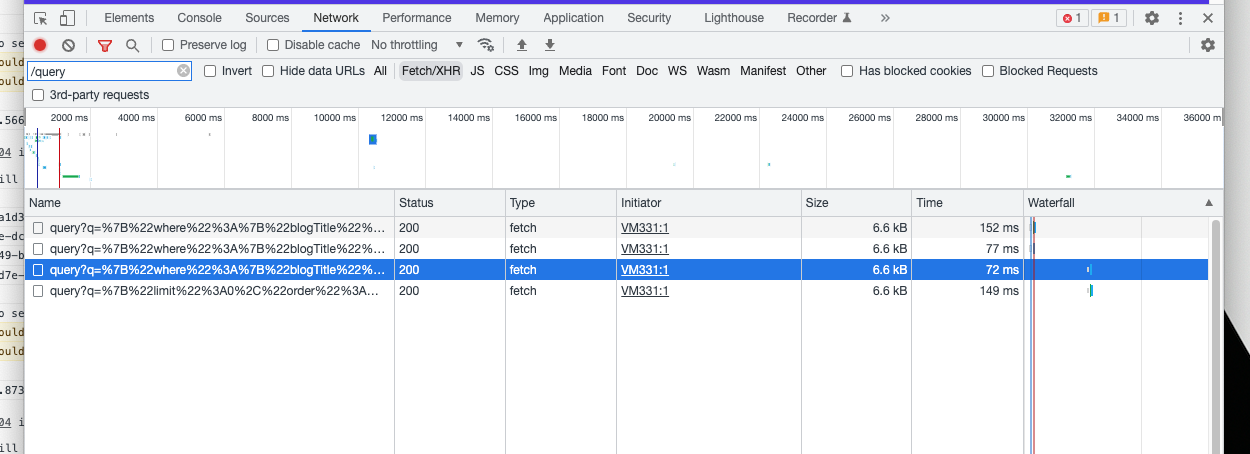Check the Disable cache option
Image resolution: width=1250 pixels, height=454 pixels.
click(x=273, y=45)
